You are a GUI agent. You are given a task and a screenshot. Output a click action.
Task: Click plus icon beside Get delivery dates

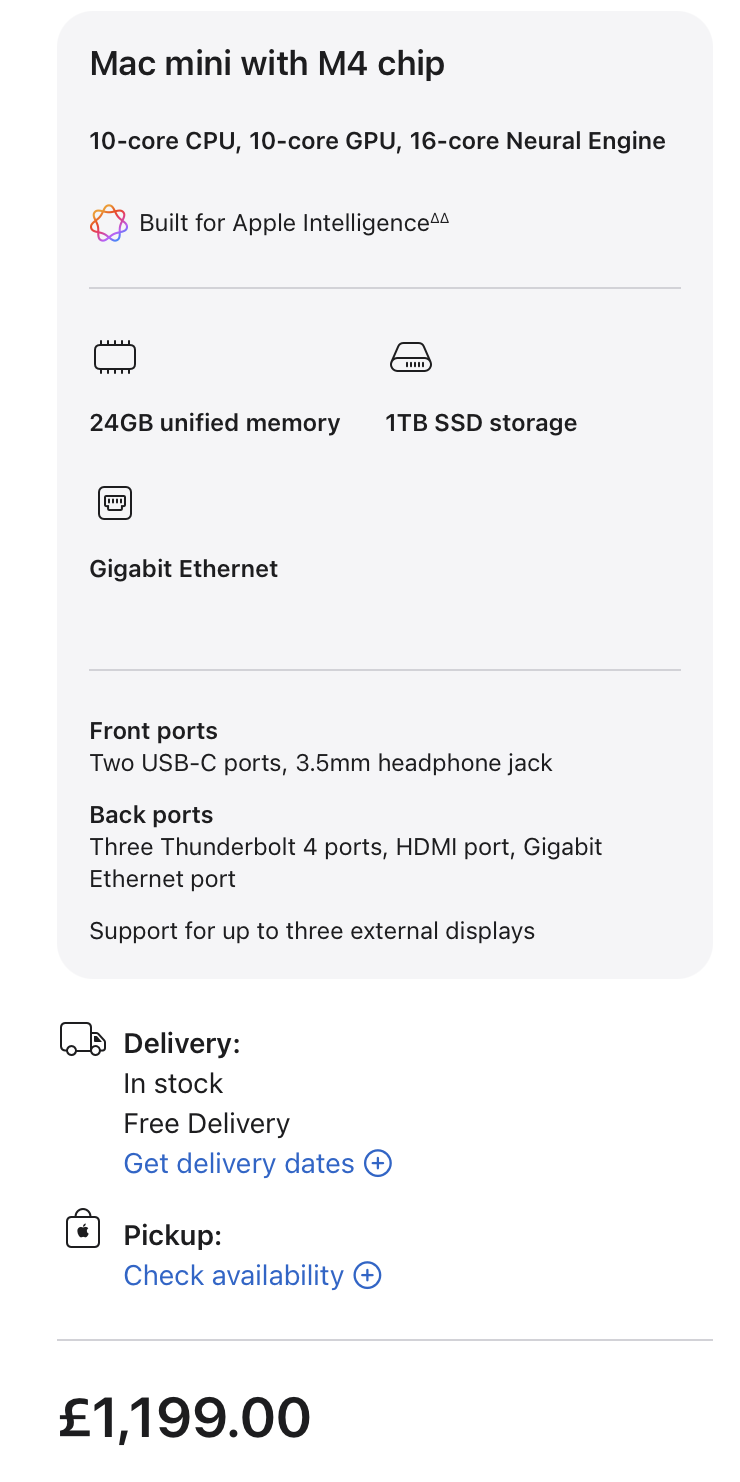click(x=378, y=1164)
